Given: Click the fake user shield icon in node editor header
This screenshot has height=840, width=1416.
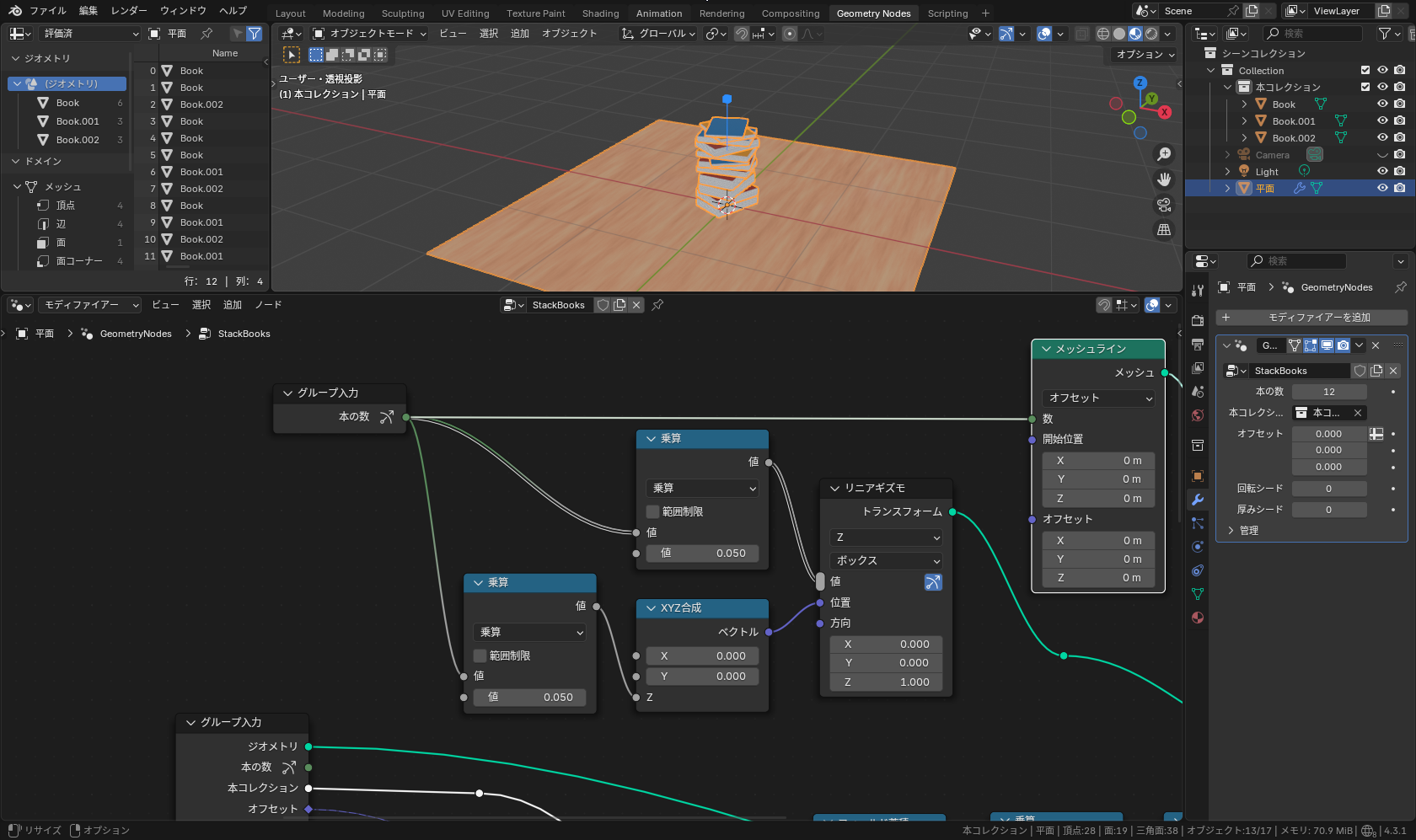Looking at the screenshot, I should click(603, 305).
